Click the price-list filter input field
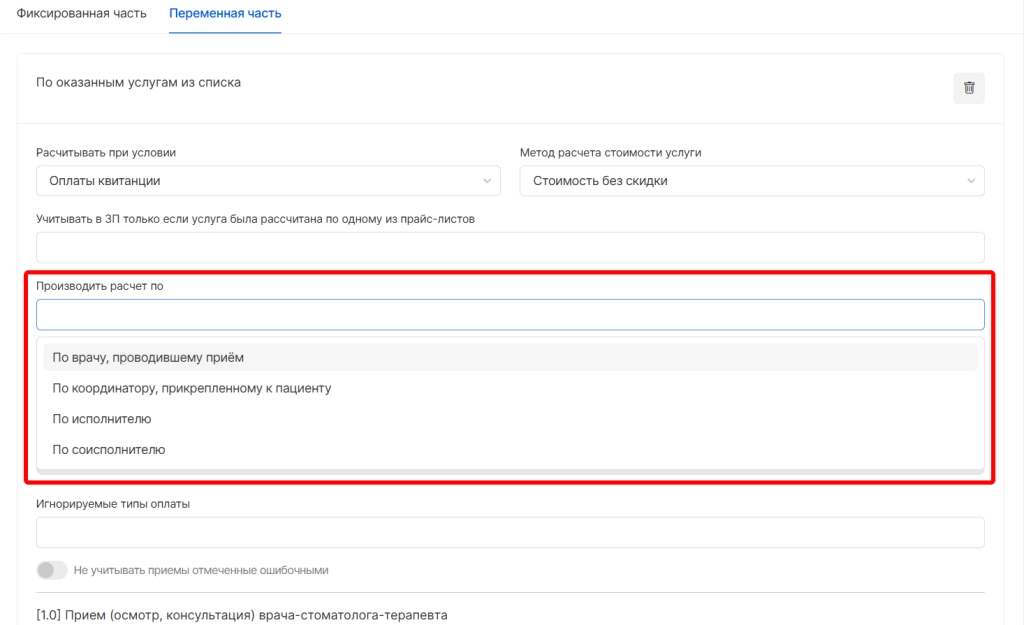The width and height of the screenshot is (1024, 625). pyautogui.click(x=510, y=248)
